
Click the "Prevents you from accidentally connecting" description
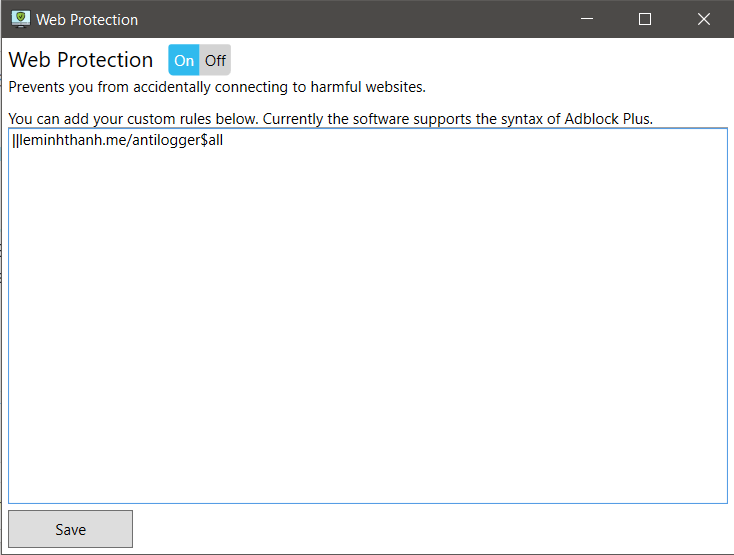(160, 86)
